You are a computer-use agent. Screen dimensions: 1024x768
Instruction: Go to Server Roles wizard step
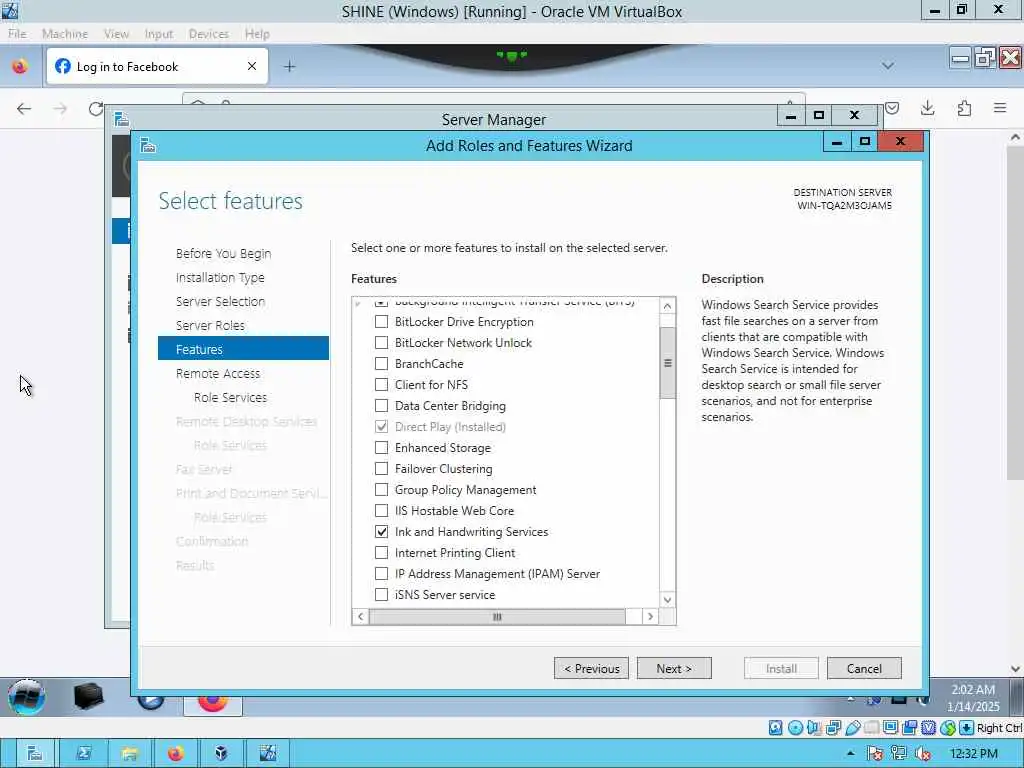tap(210, 325)
